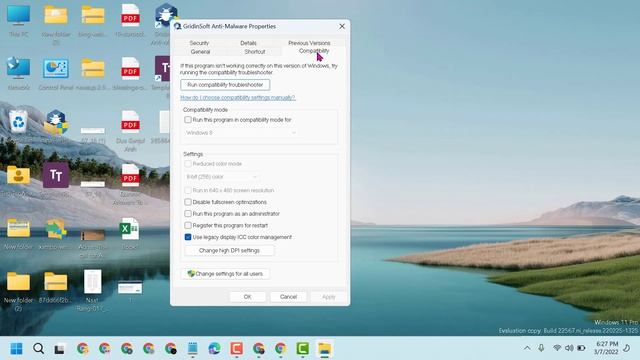The height and width of the screenshot is (360, 640).
Task: Switch to the Details tab
Action: pos(248,43)
